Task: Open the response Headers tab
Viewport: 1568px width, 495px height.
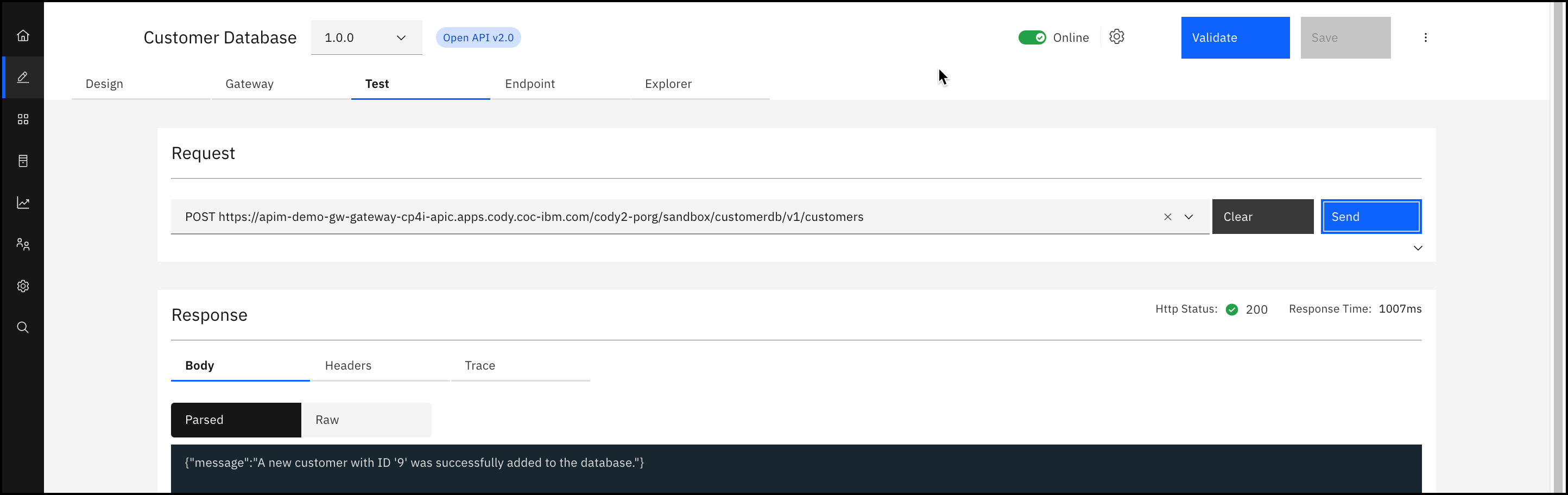Action: coord(348,365)
